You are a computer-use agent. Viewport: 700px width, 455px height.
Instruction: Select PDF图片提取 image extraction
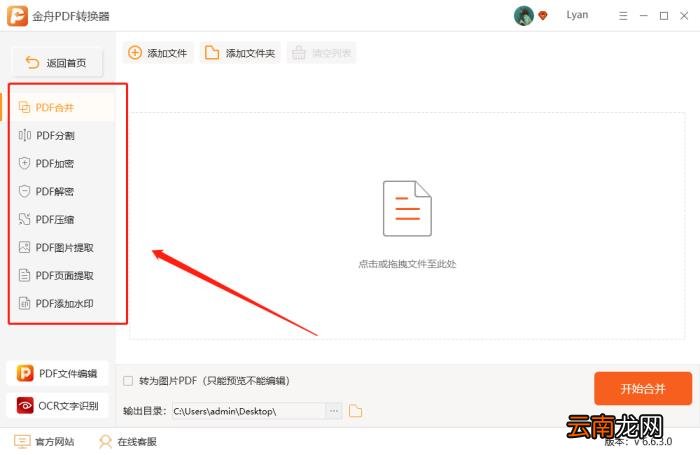pyautogui.click(x=62, y=247)
